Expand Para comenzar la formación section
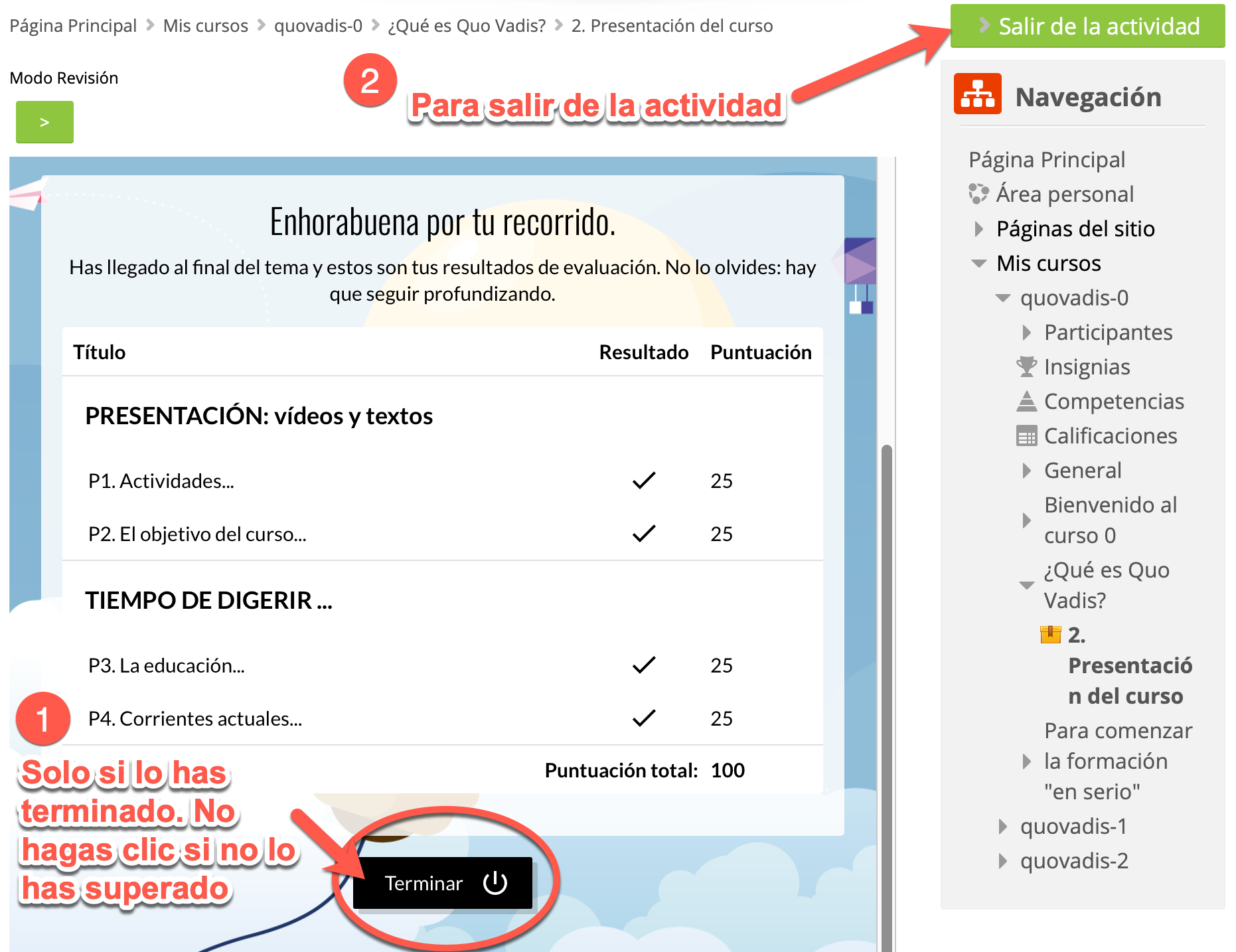Screen dimensions: 1236x952 pos(1027,761)
